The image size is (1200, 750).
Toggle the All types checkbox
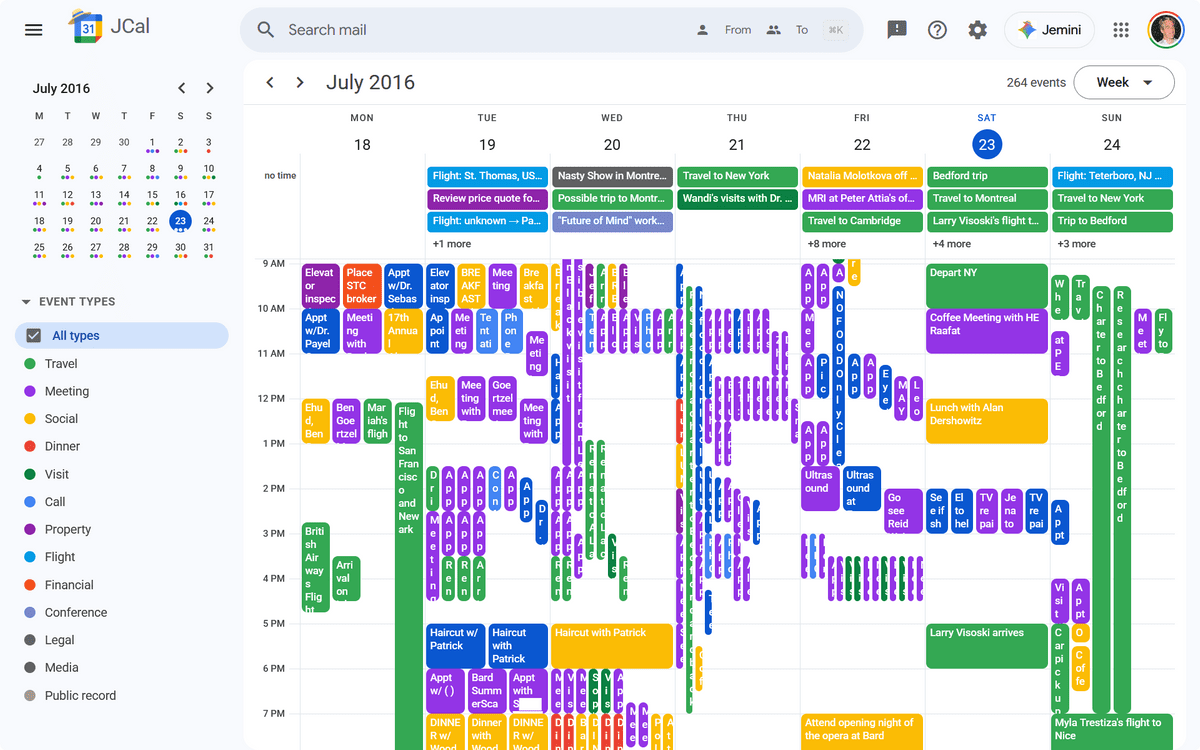coord(34,336)
